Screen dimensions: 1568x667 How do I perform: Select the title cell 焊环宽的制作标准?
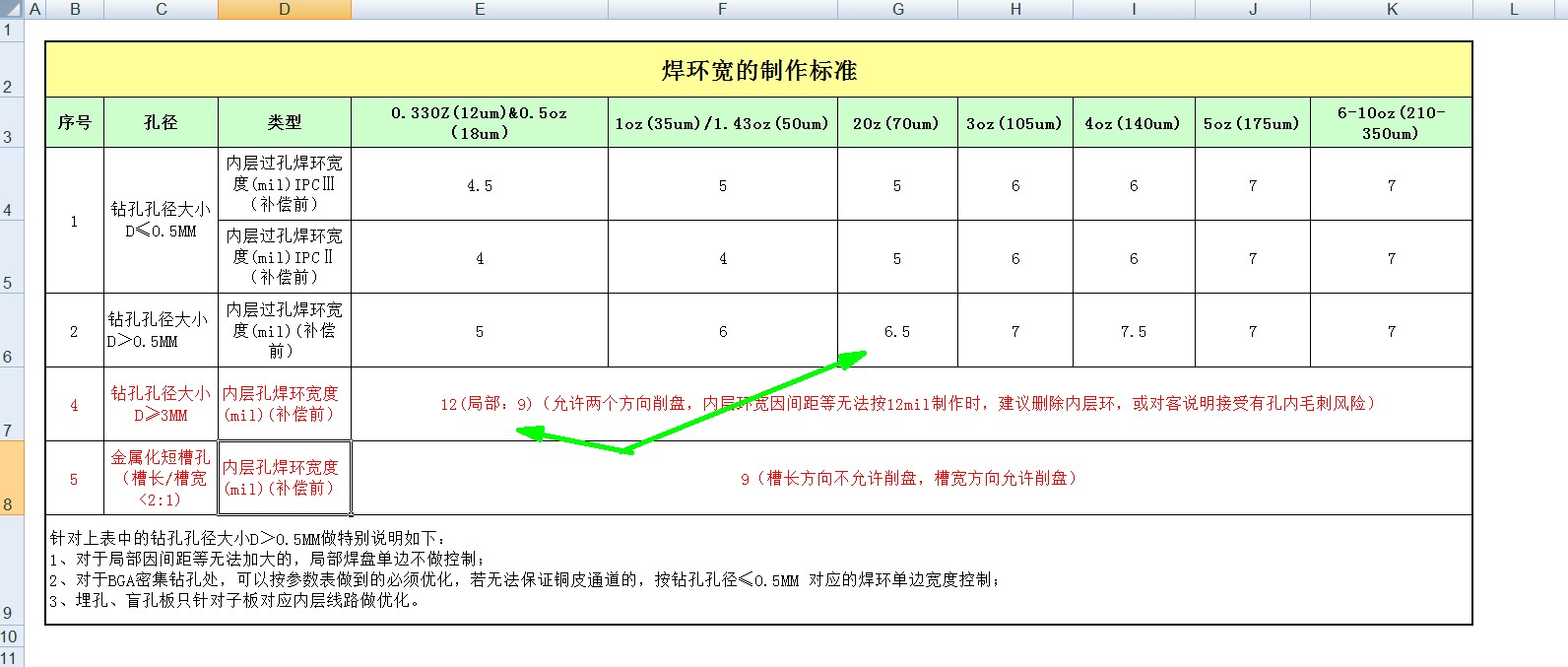pos(758,70)
